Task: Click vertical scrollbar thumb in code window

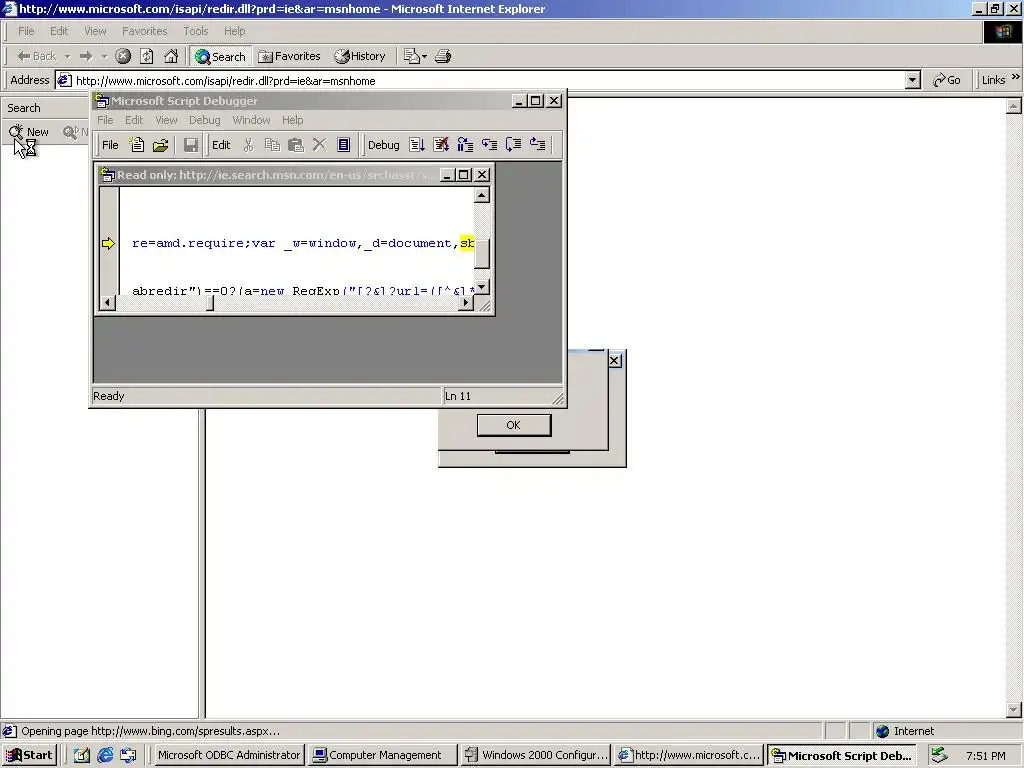Action: pyautogui.click(x=482, y=254)
